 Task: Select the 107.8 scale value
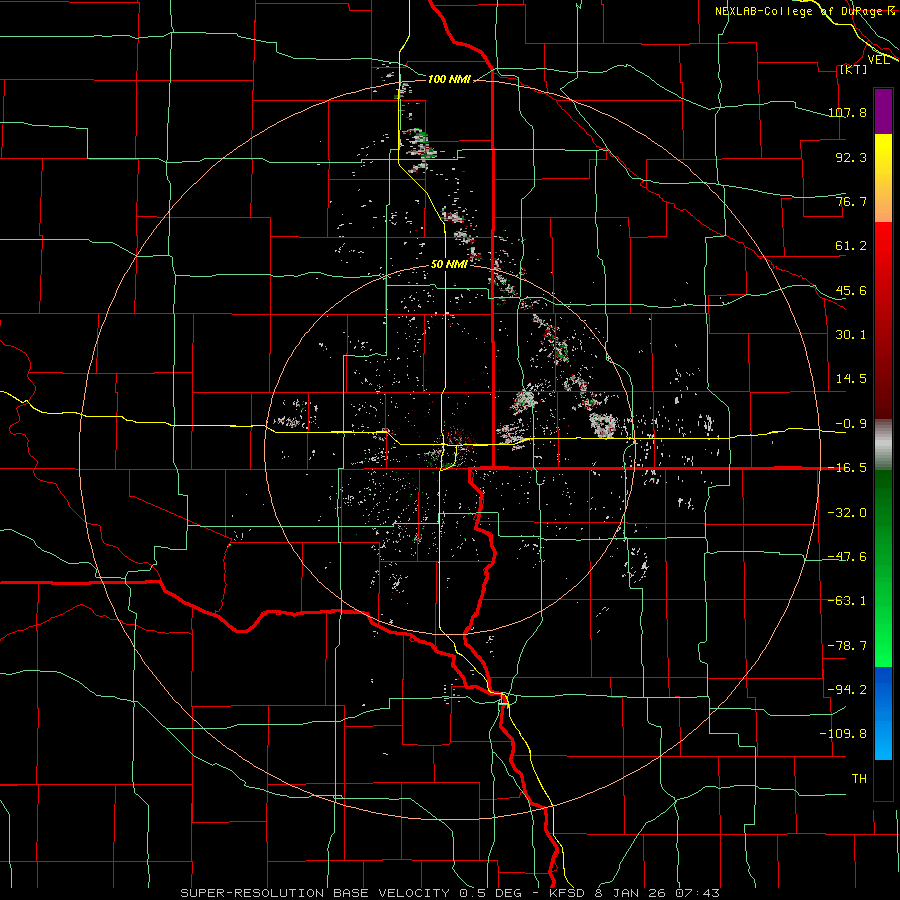[847, 112]
